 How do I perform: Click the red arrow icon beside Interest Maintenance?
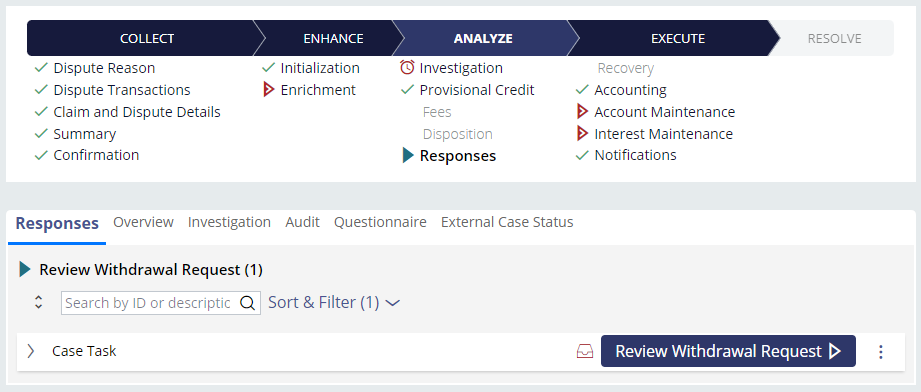click(x=583, y=134)
